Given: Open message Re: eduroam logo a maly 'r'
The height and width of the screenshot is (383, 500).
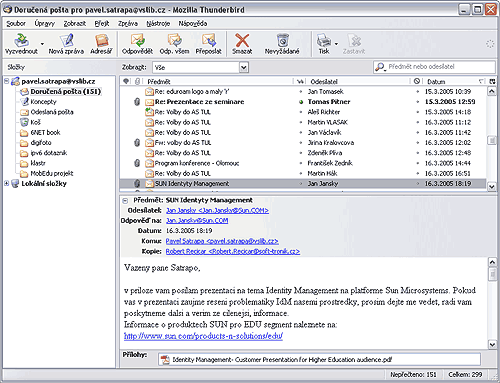Looking at the screenshot, I should [192, 91].
